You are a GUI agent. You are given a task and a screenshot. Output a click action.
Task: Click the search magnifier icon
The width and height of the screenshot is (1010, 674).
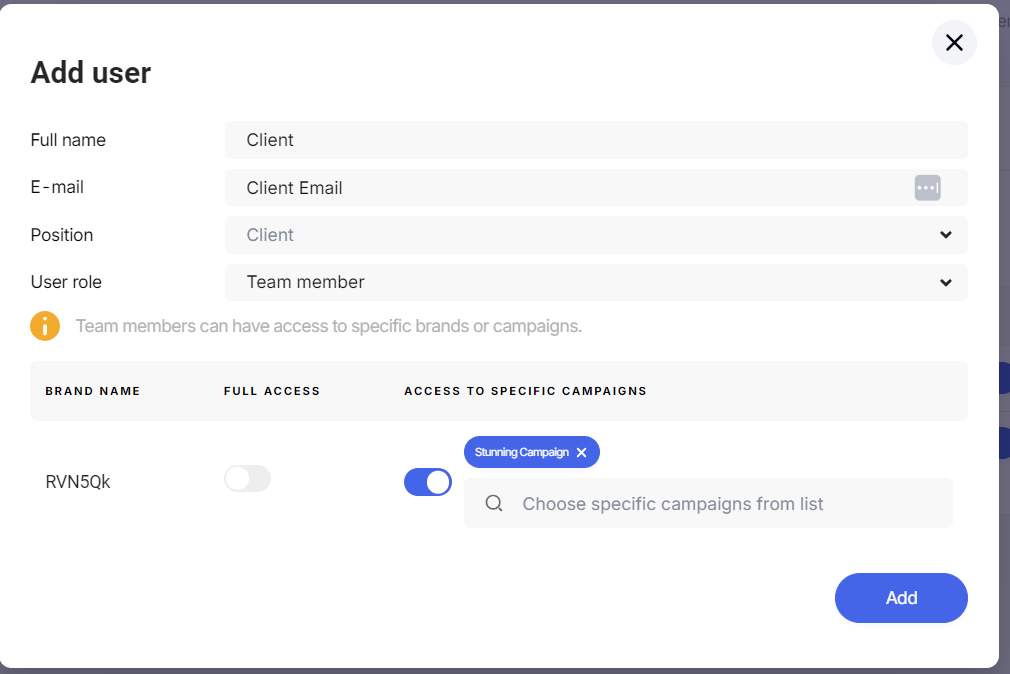coord(494,503)
